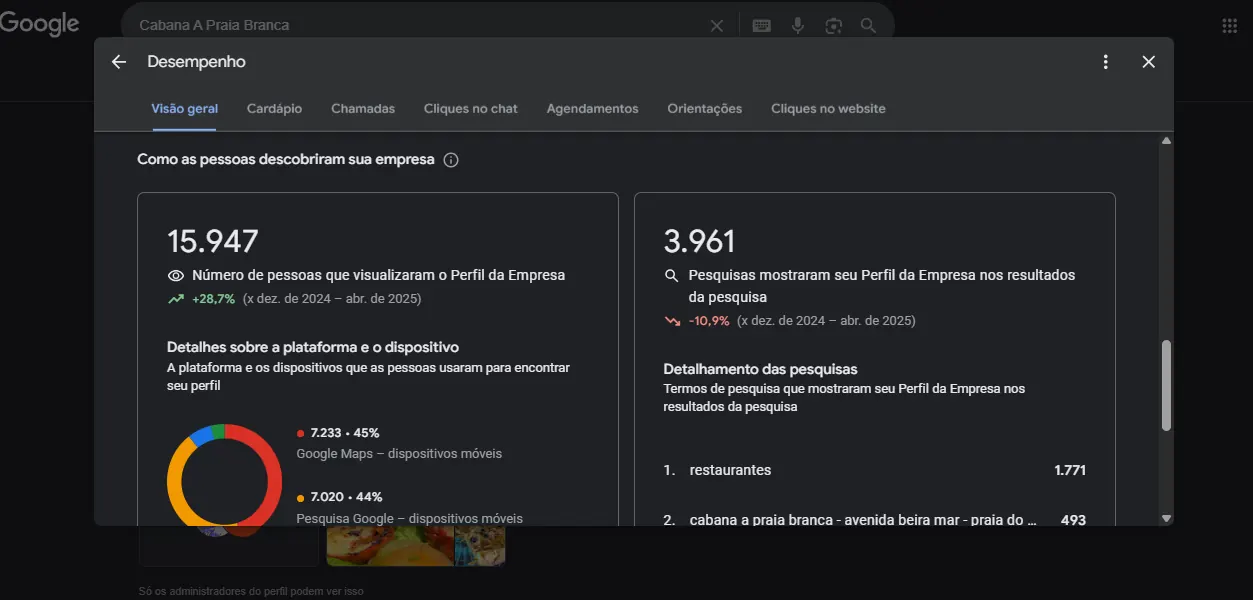
Task: Click 'Google Maps – dispositivos móveis' label
Action: click(x=399, y=454)
